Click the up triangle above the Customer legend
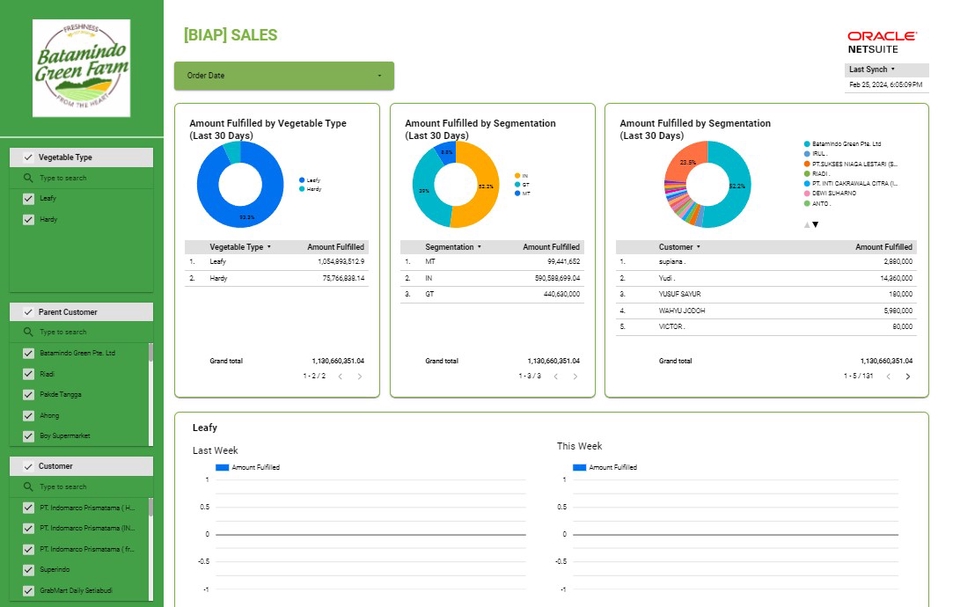This screenshot has height=607, width=960. pyautogui.click(x=807, y=224)
